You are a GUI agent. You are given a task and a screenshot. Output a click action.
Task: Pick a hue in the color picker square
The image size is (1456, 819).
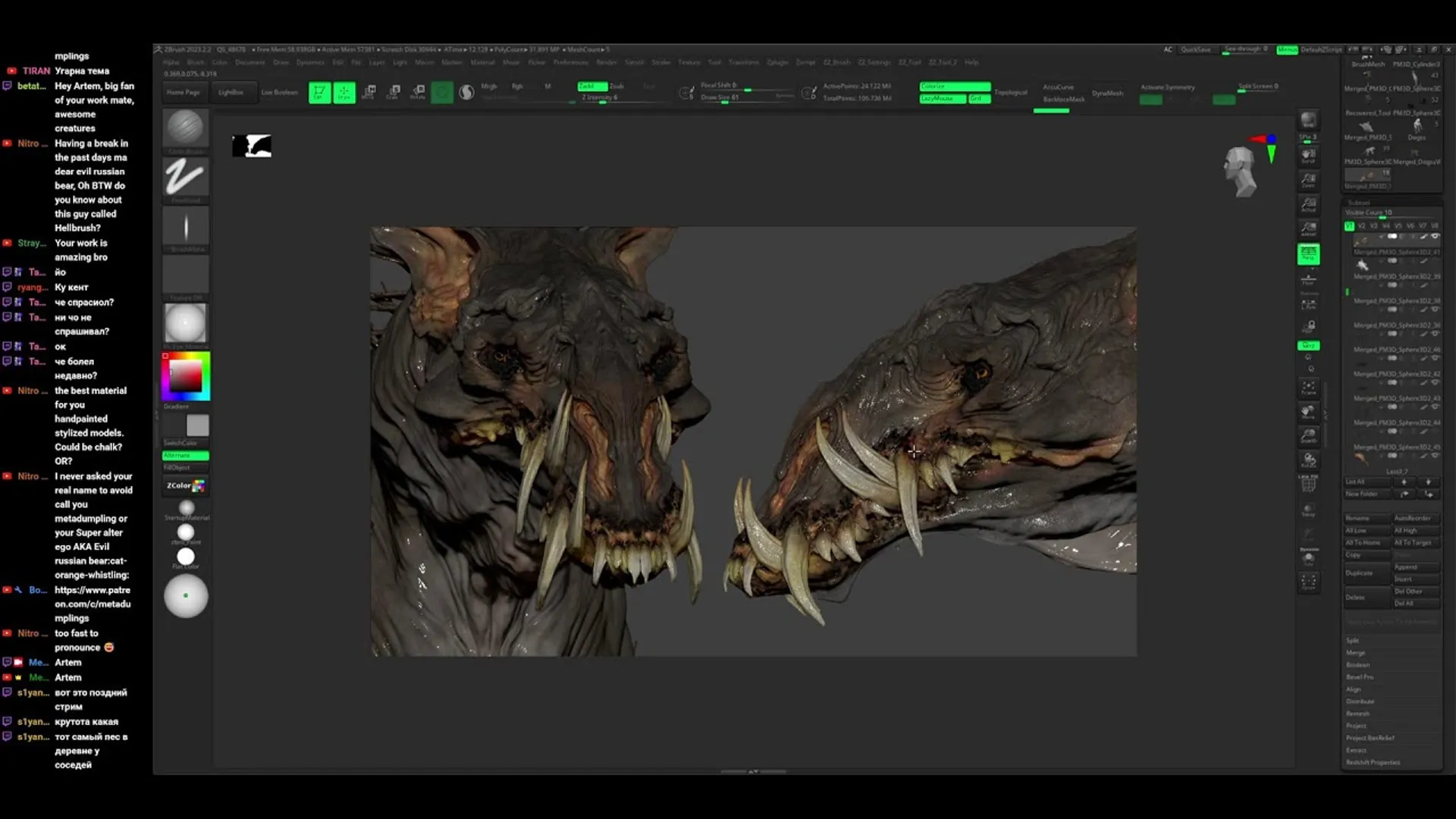pyautogui.click(x=185, y=376)
